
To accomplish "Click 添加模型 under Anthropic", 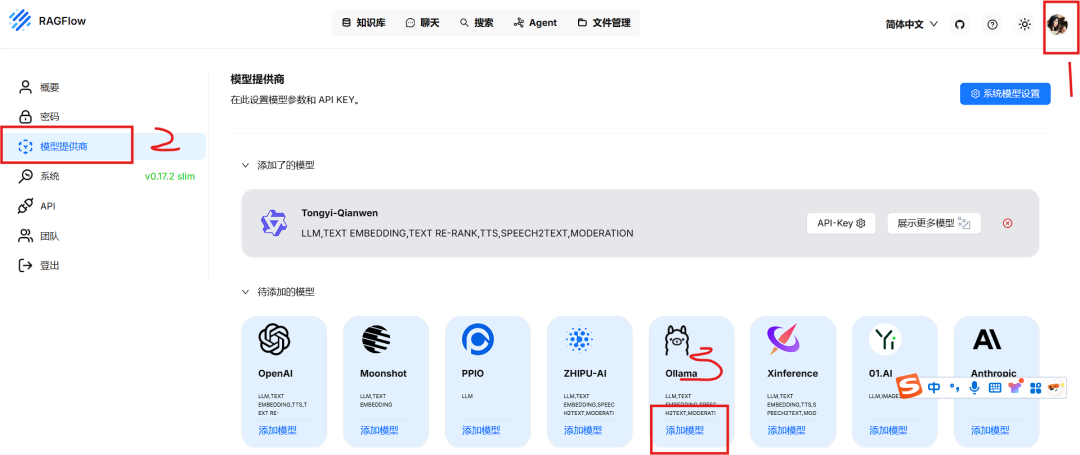I will [990, 430].
